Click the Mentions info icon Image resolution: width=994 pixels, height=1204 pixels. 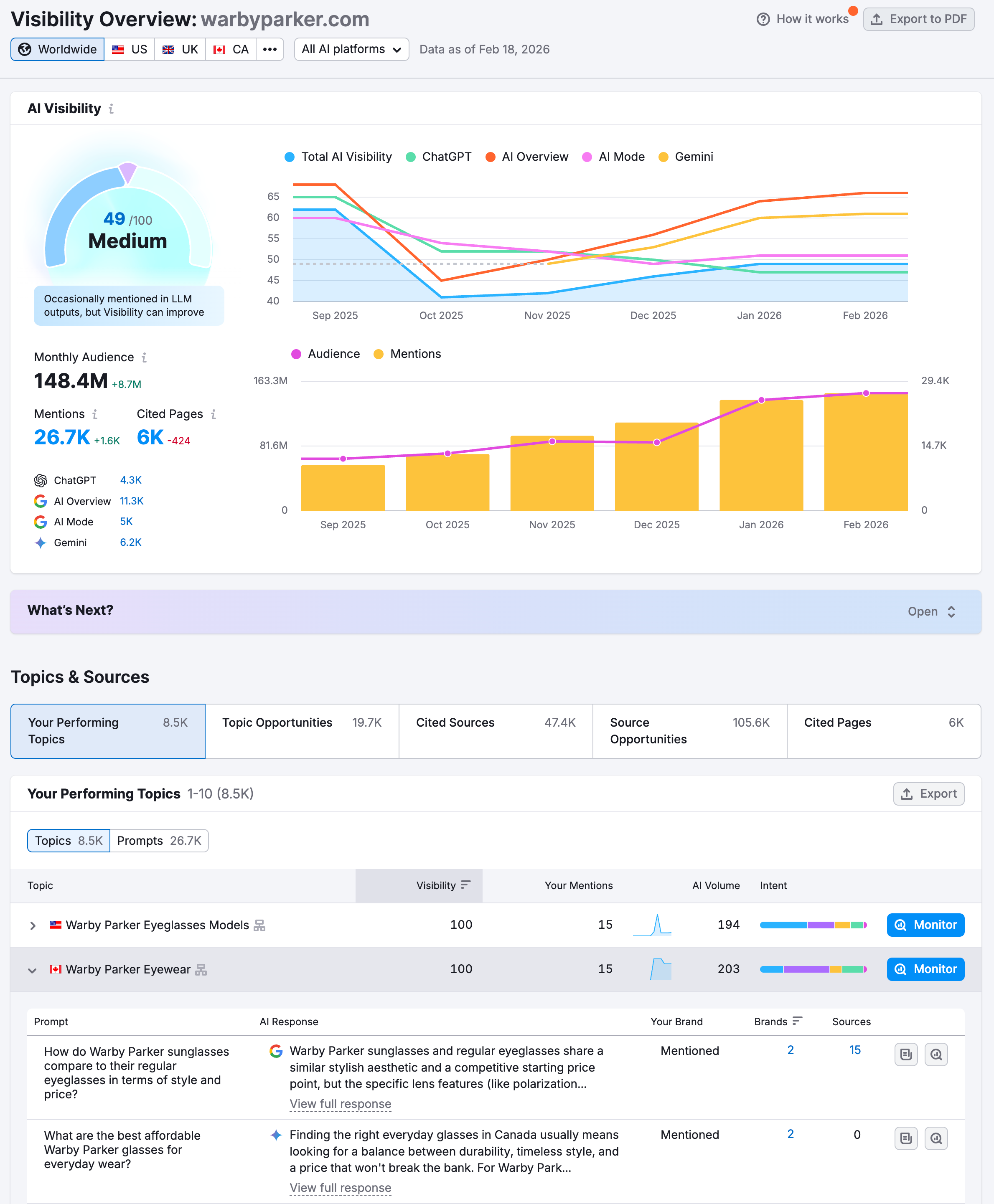click(x=96, y=414)
